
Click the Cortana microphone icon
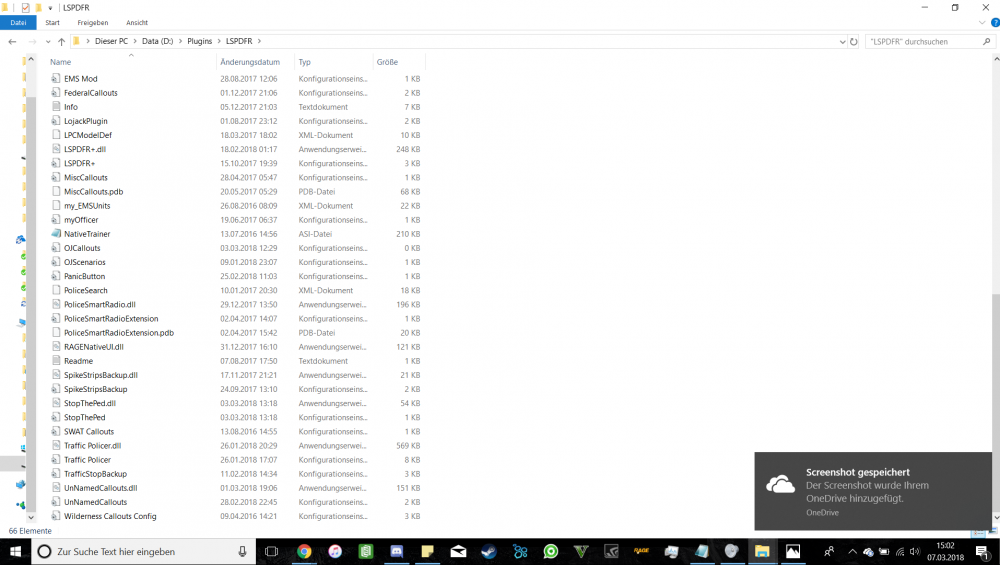(242, 552)
